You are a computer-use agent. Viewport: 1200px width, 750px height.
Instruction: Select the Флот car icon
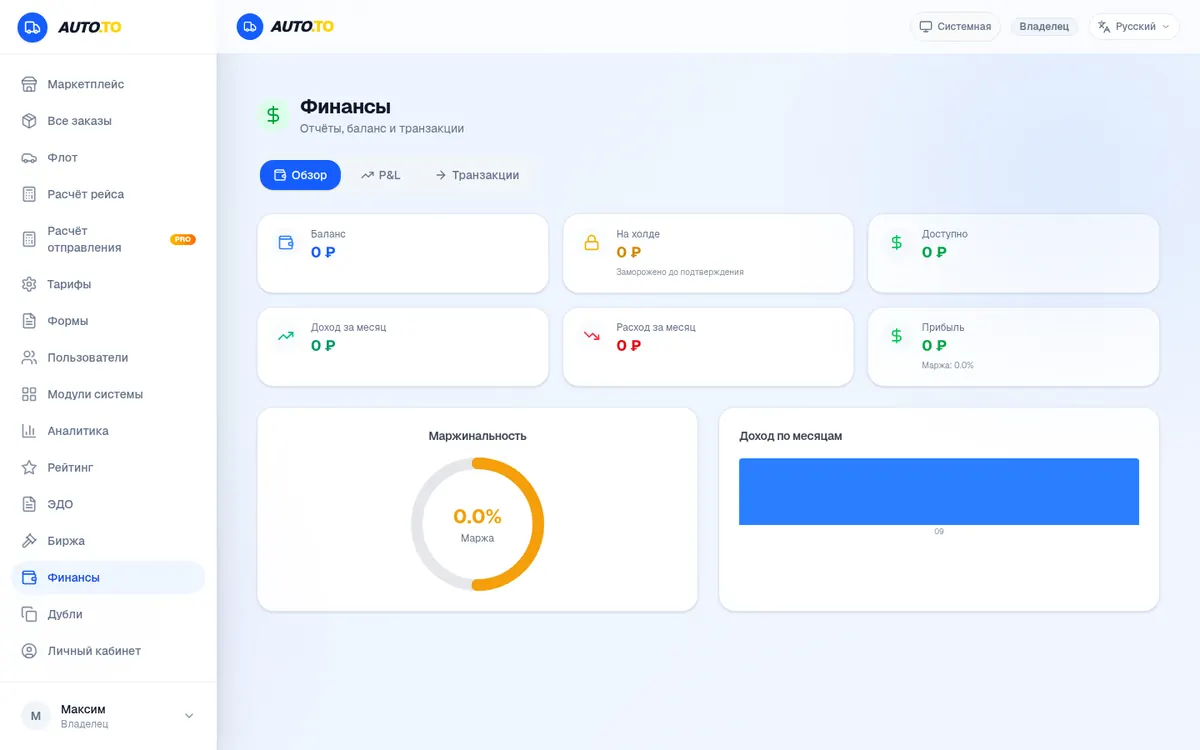click(x=29, y=158)
